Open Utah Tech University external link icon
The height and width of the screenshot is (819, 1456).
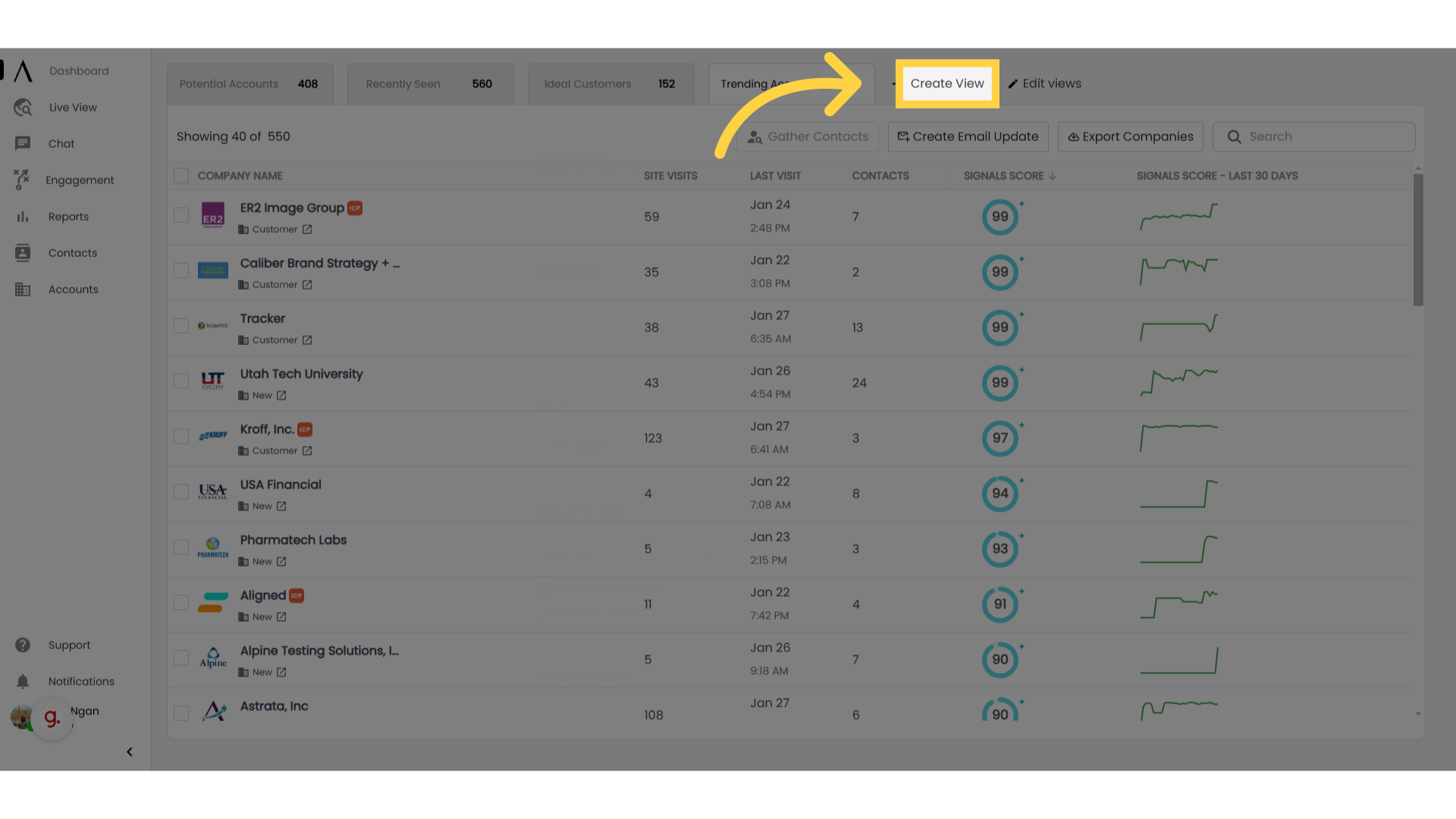pos(281,396)
